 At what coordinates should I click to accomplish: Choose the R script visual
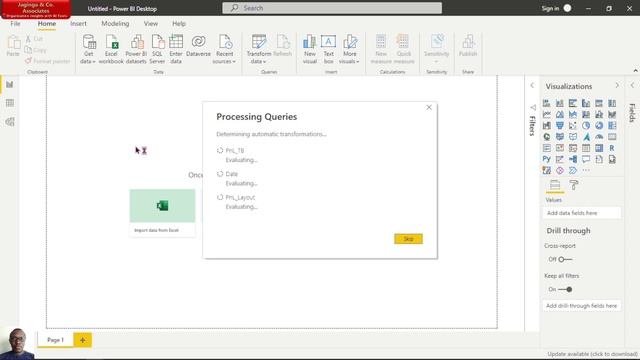pyautogui.click(x=612, y=148)
